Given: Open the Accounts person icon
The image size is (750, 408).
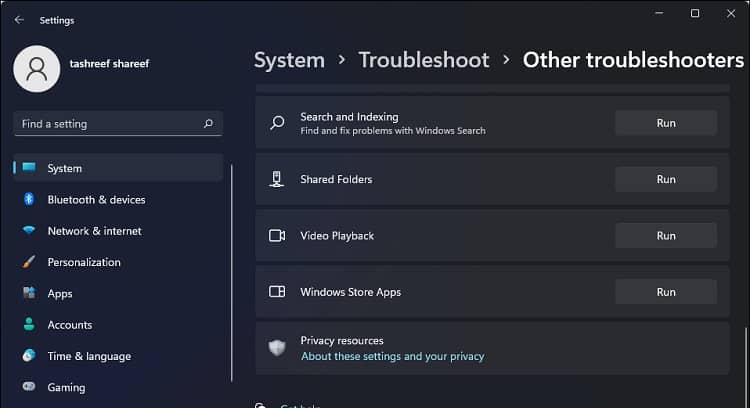Looking at the screenshot, I should pos(29,324).
